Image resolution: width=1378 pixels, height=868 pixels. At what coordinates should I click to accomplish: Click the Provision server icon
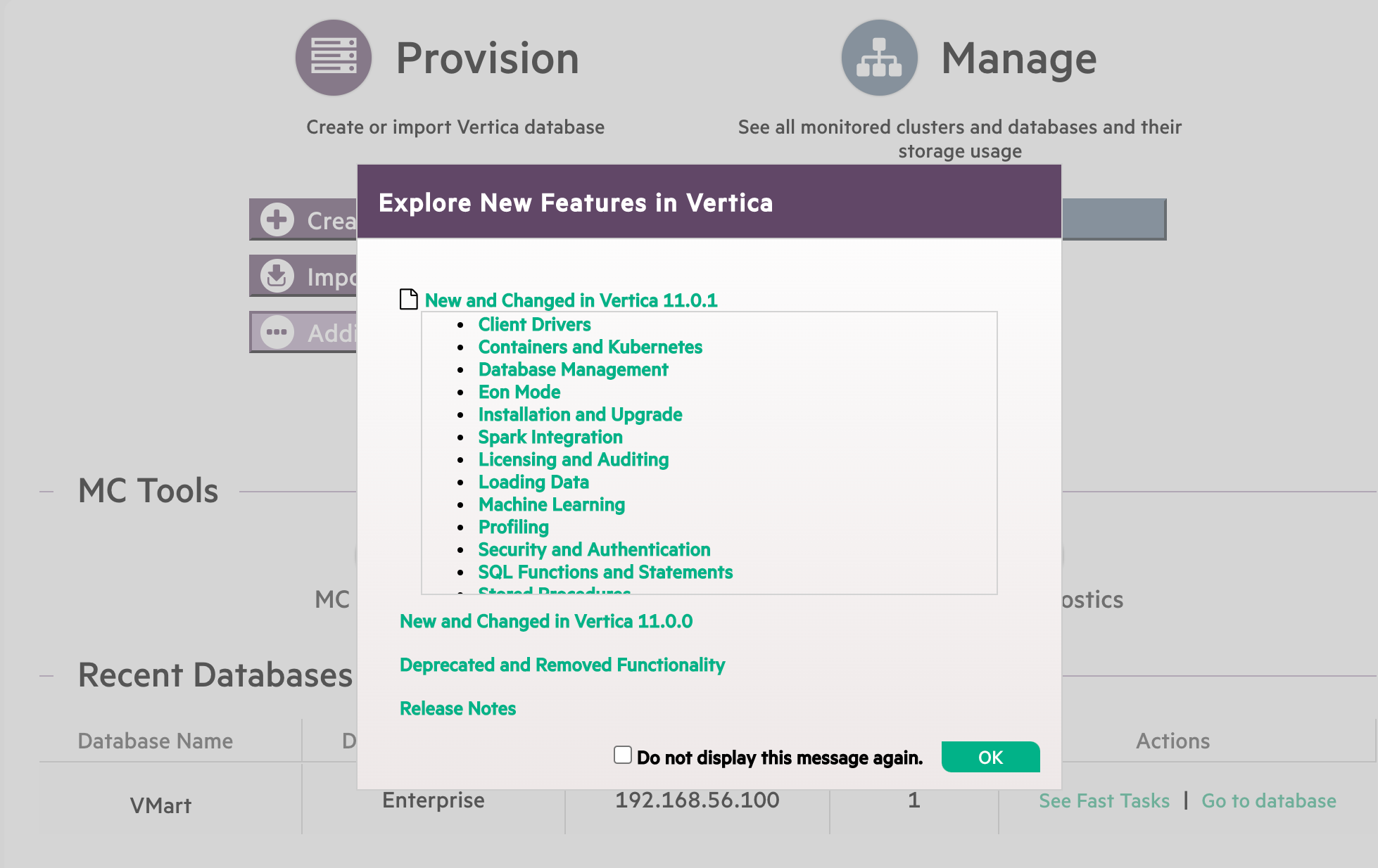pyautogui.click(x=333, y=58)
